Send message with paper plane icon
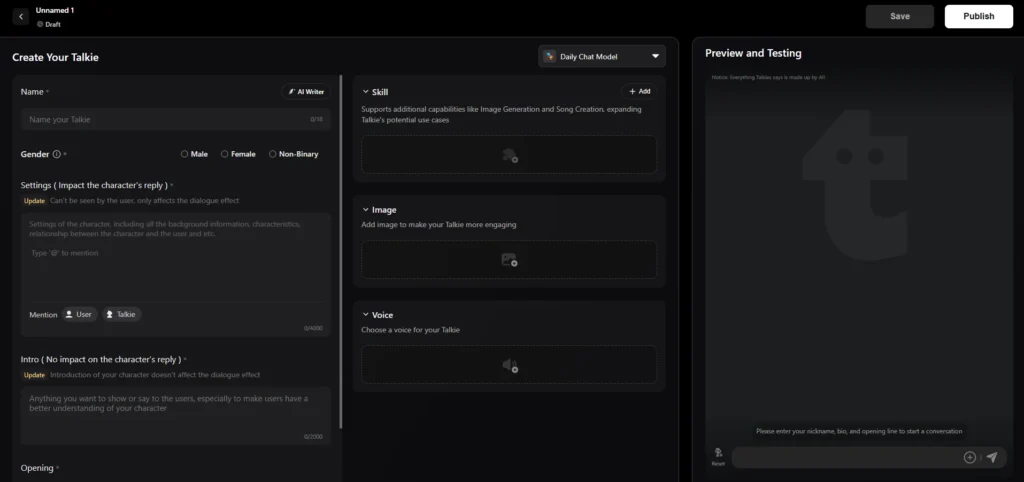 [992, 457]
